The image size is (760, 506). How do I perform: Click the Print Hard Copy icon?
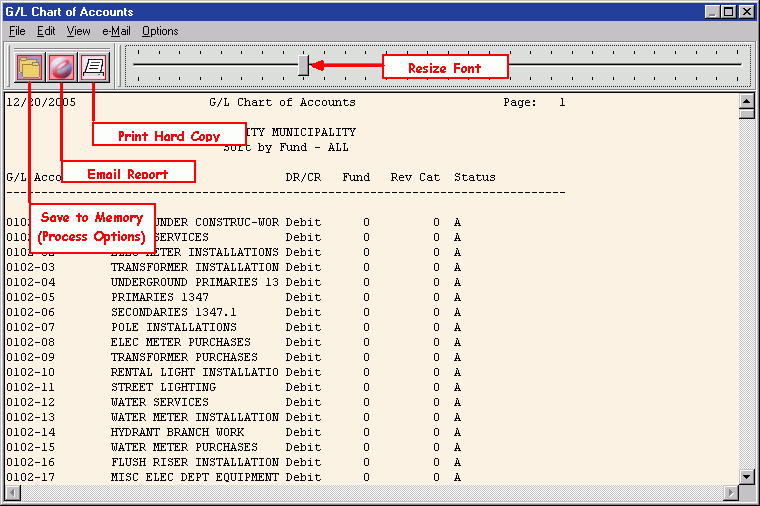[x=94, y=67]
